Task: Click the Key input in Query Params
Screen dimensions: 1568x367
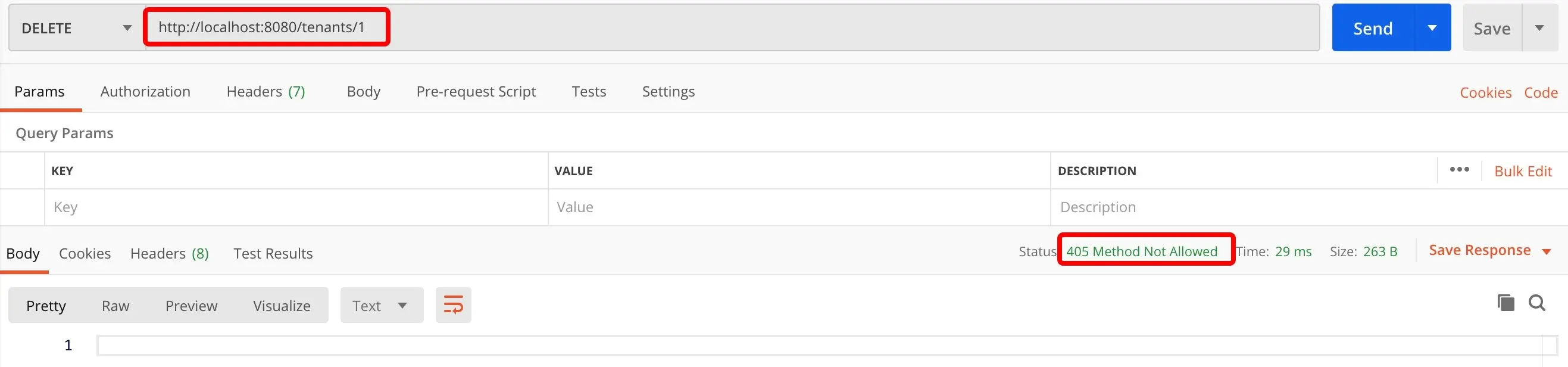Action: click(296, 207)
